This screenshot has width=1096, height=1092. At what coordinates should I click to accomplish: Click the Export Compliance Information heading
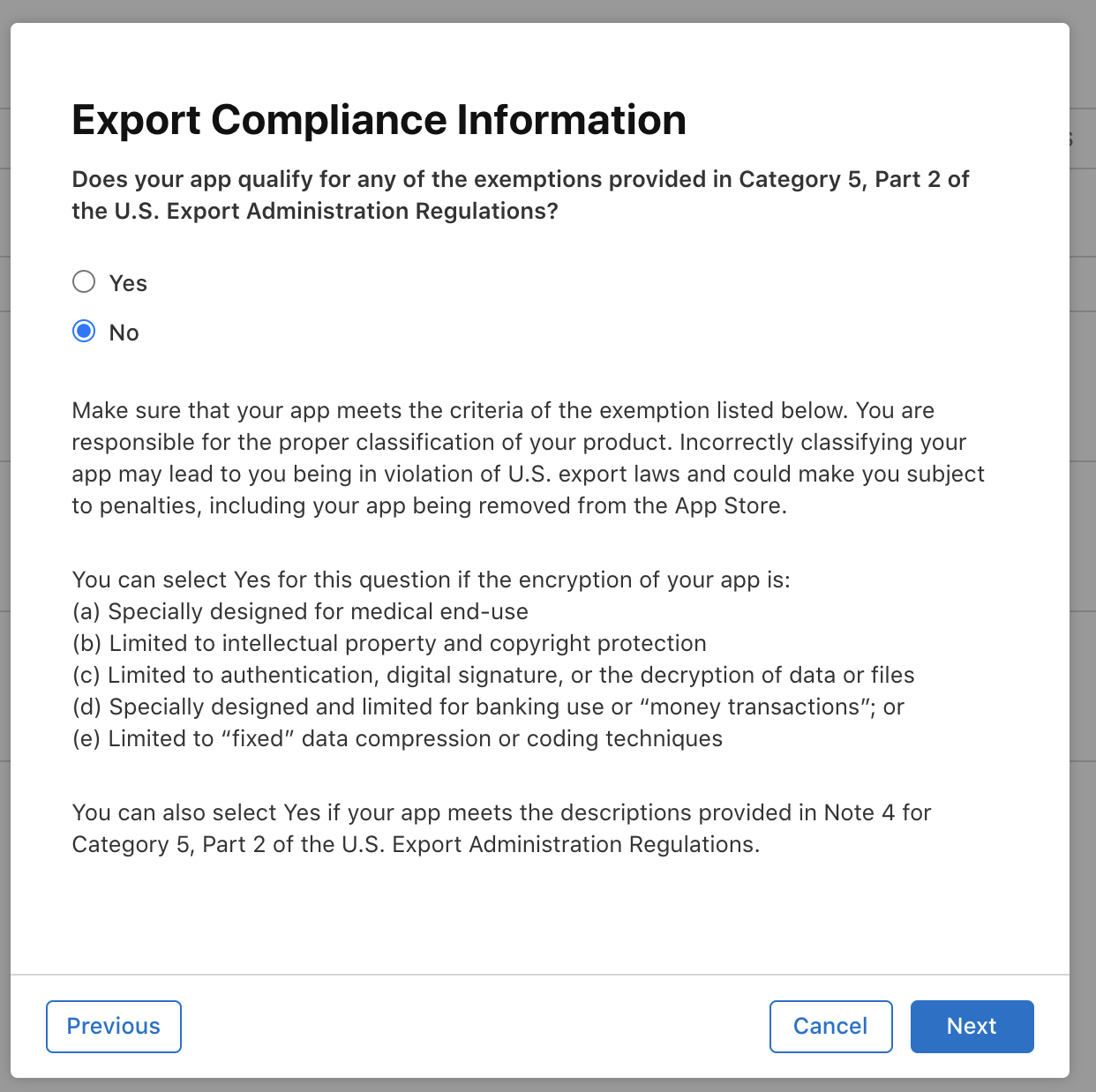tap(379, 120)
